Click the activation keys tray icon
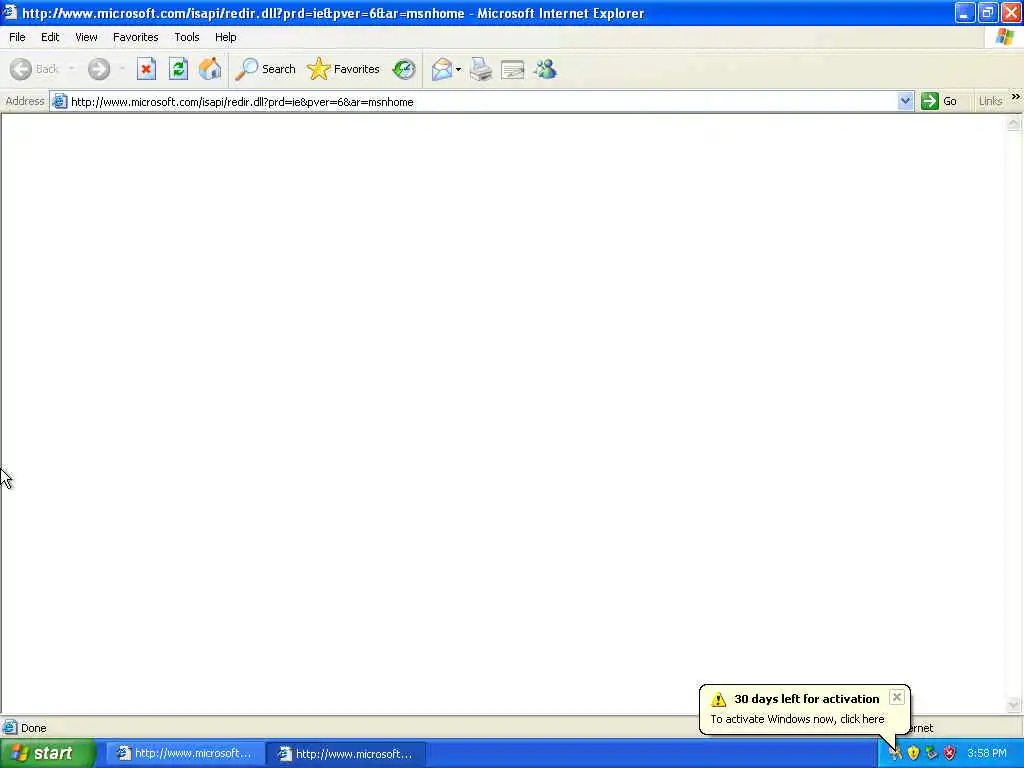The height and width of the screenshot is (768, 1024). coord(895,753)
